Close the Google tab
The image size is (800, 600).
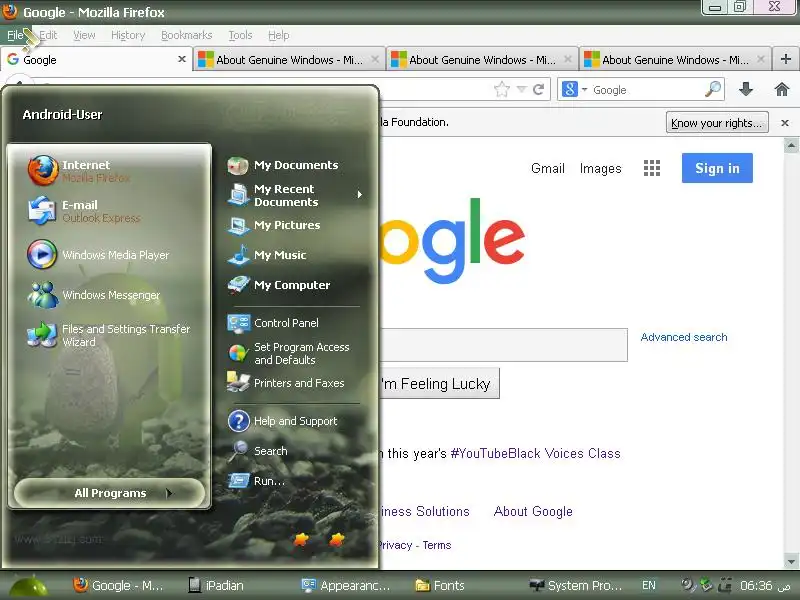pyautogui.click(x=182, y=59)
